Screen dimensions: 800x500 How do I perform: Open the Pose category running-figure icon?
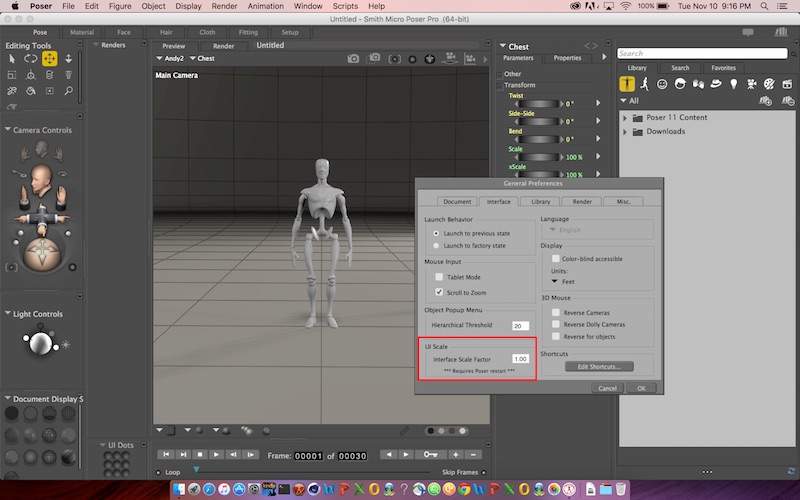644,84
